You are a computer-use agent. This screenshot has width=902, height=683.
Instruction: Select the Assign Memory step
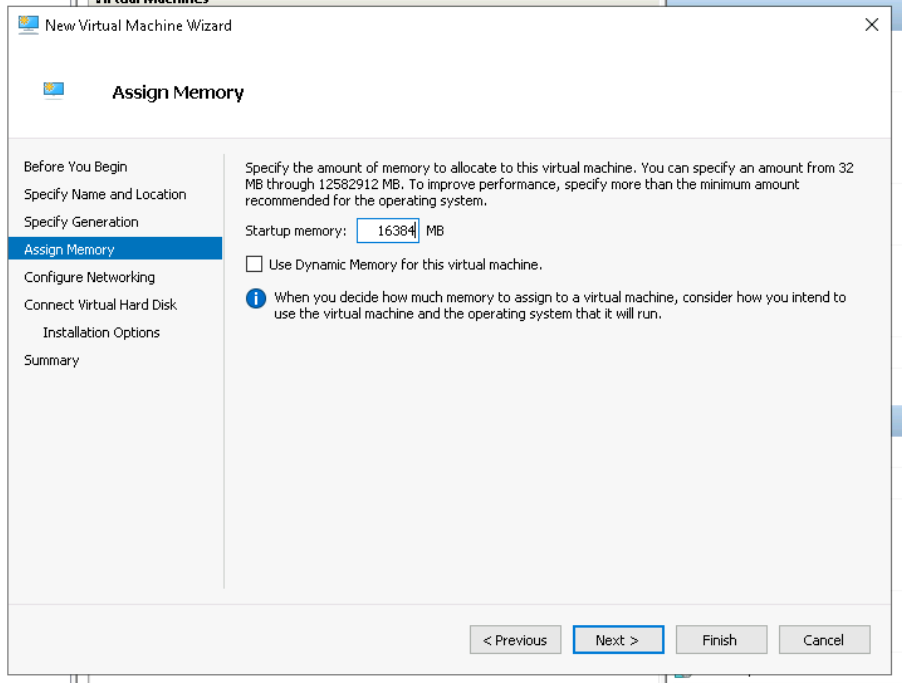(69, 249)
